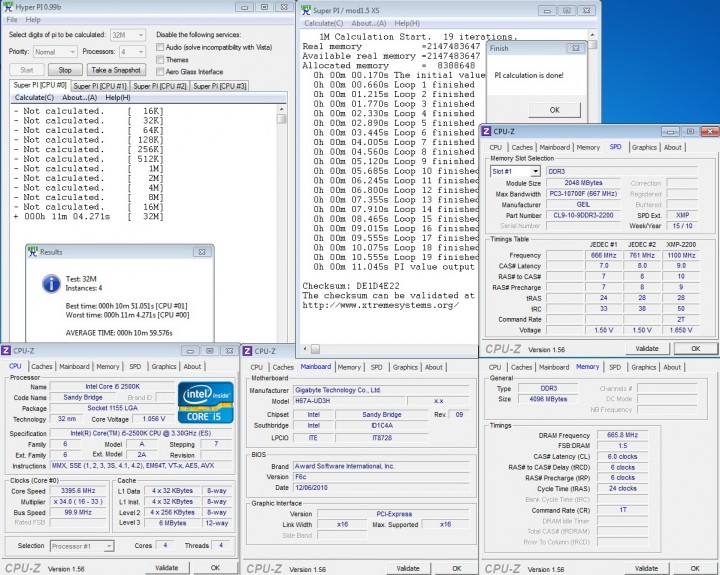Open Calculate(C) menu in Hyper PI tab pane
This screenshot has width=720, height=575.
[x=34, y=97]
